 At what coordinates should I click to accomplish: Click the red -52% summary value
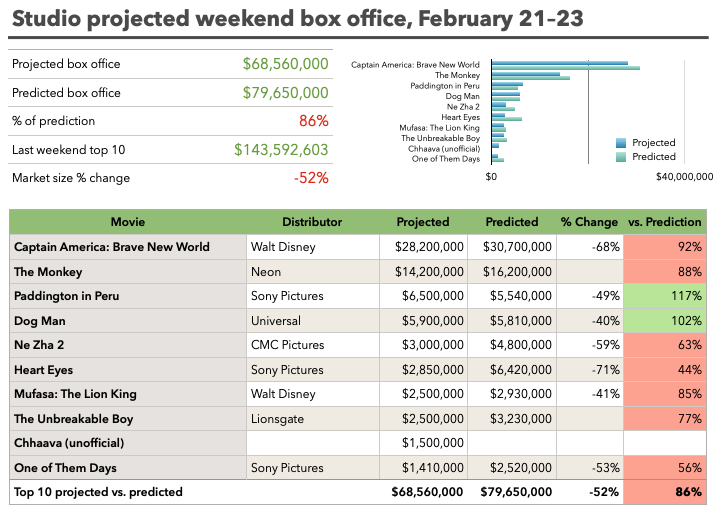pos(311,178)
